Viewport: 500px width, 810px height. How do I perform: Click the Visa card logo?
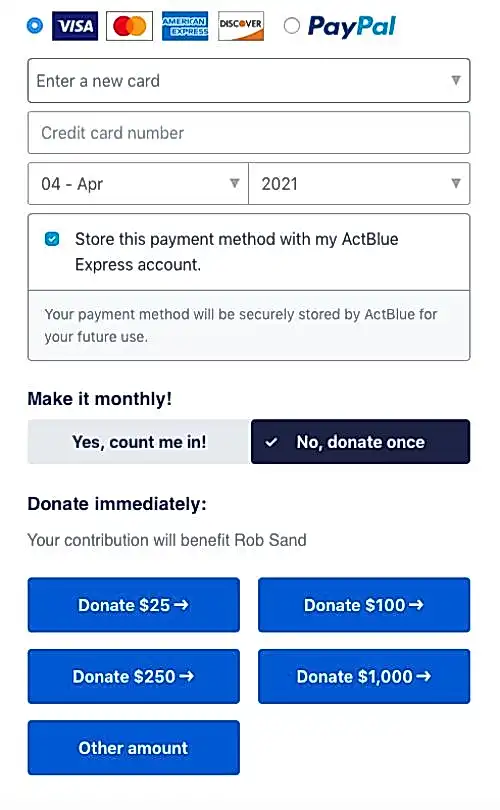pos(75,26)
